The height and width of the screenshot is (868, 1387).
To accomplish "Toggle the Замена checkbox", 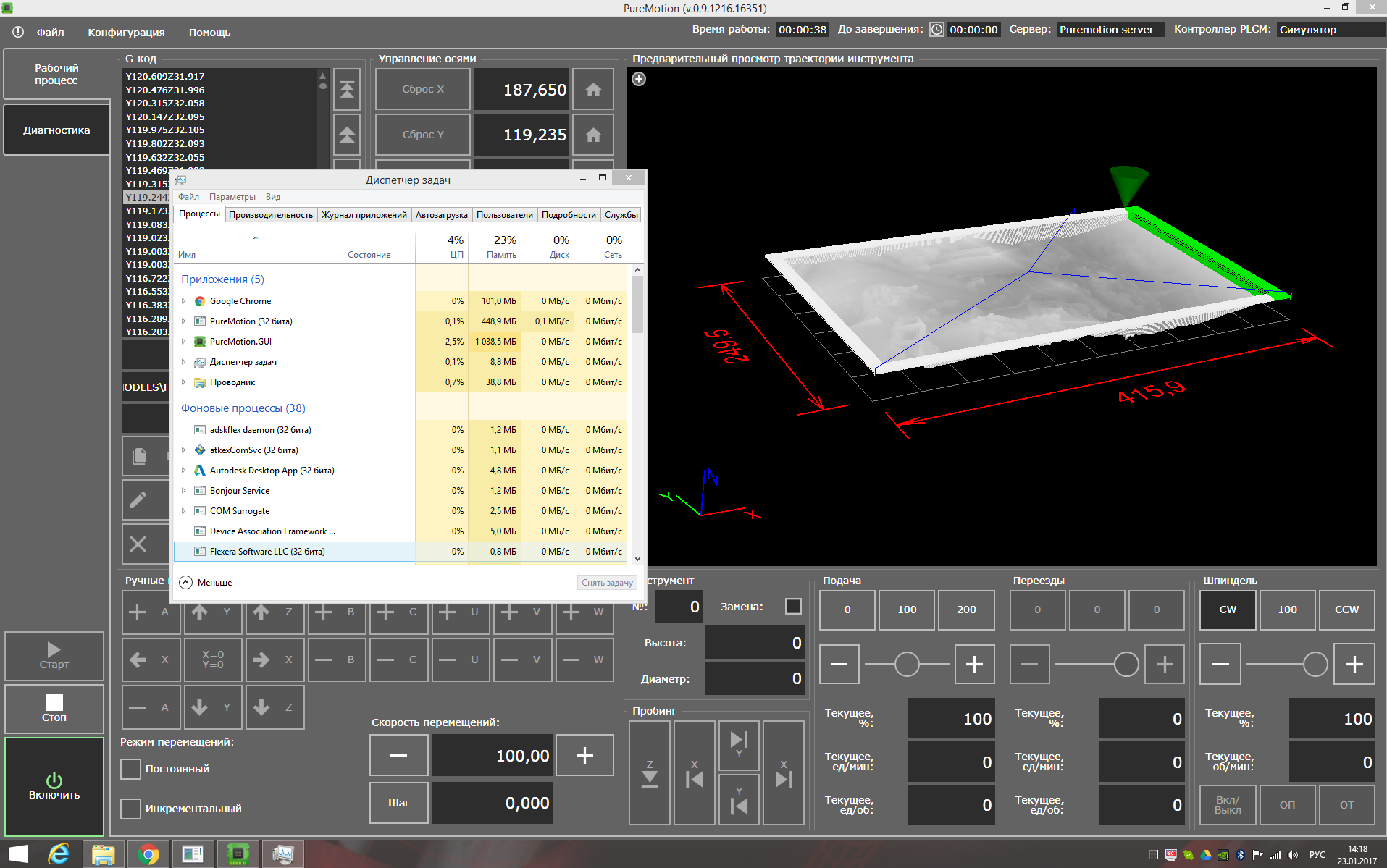I will [793, 607].
